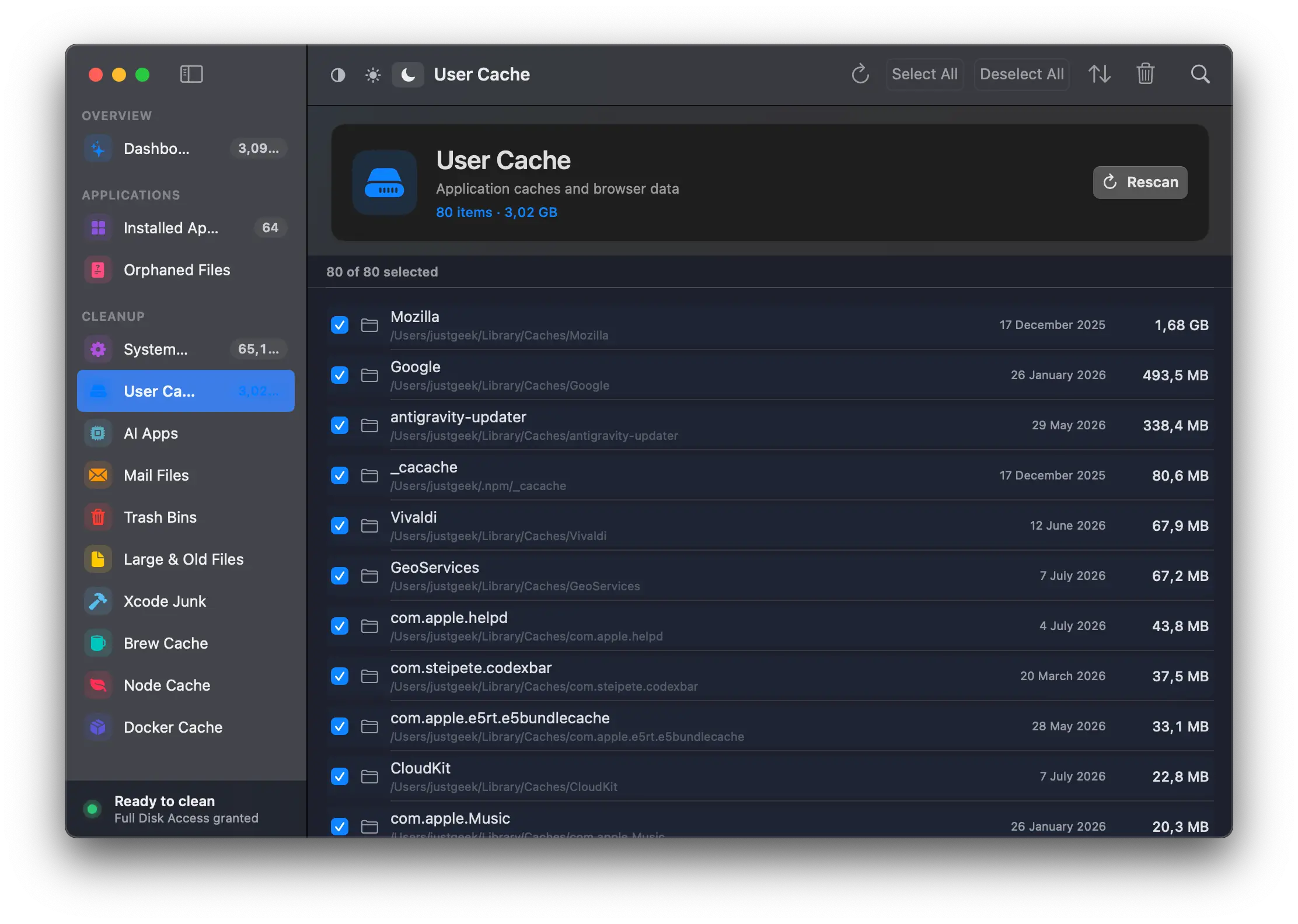
Task: Click the refresh icon in toolbar
Action: pyautogui.click(x=860, y=74)
